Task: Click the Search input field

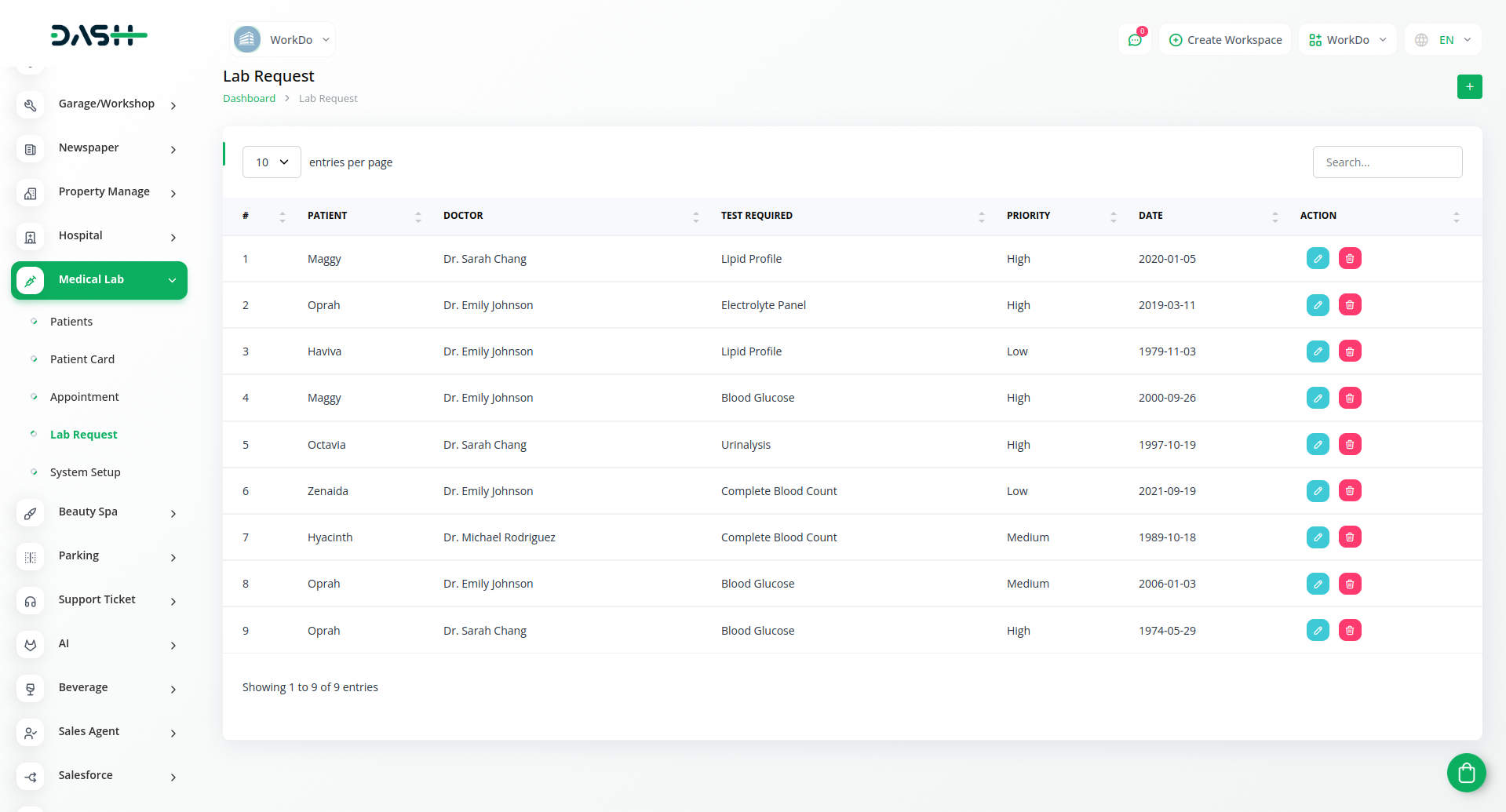Action: pos(1387,162)
